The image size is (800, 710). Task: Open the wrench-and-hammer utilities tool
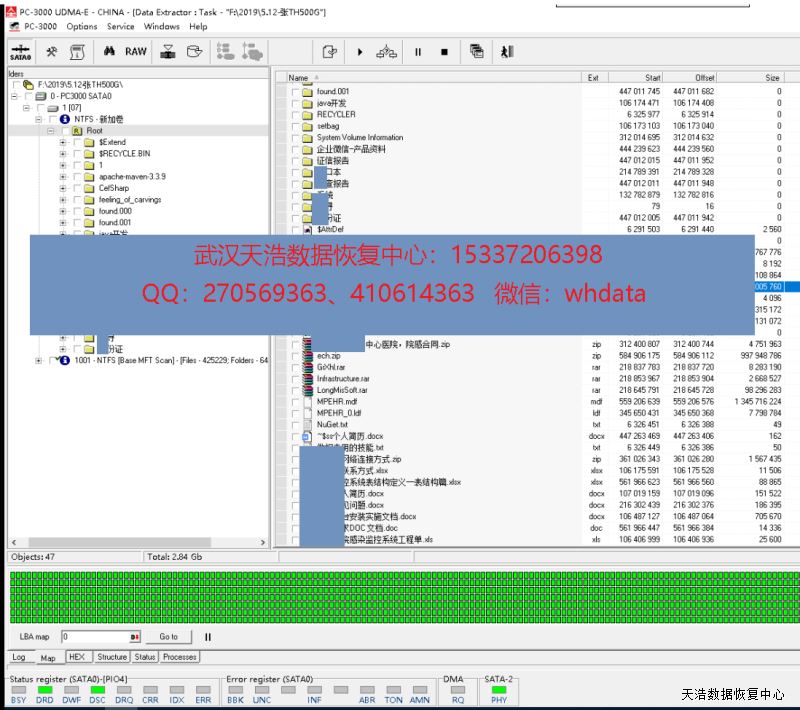(52, 52)
